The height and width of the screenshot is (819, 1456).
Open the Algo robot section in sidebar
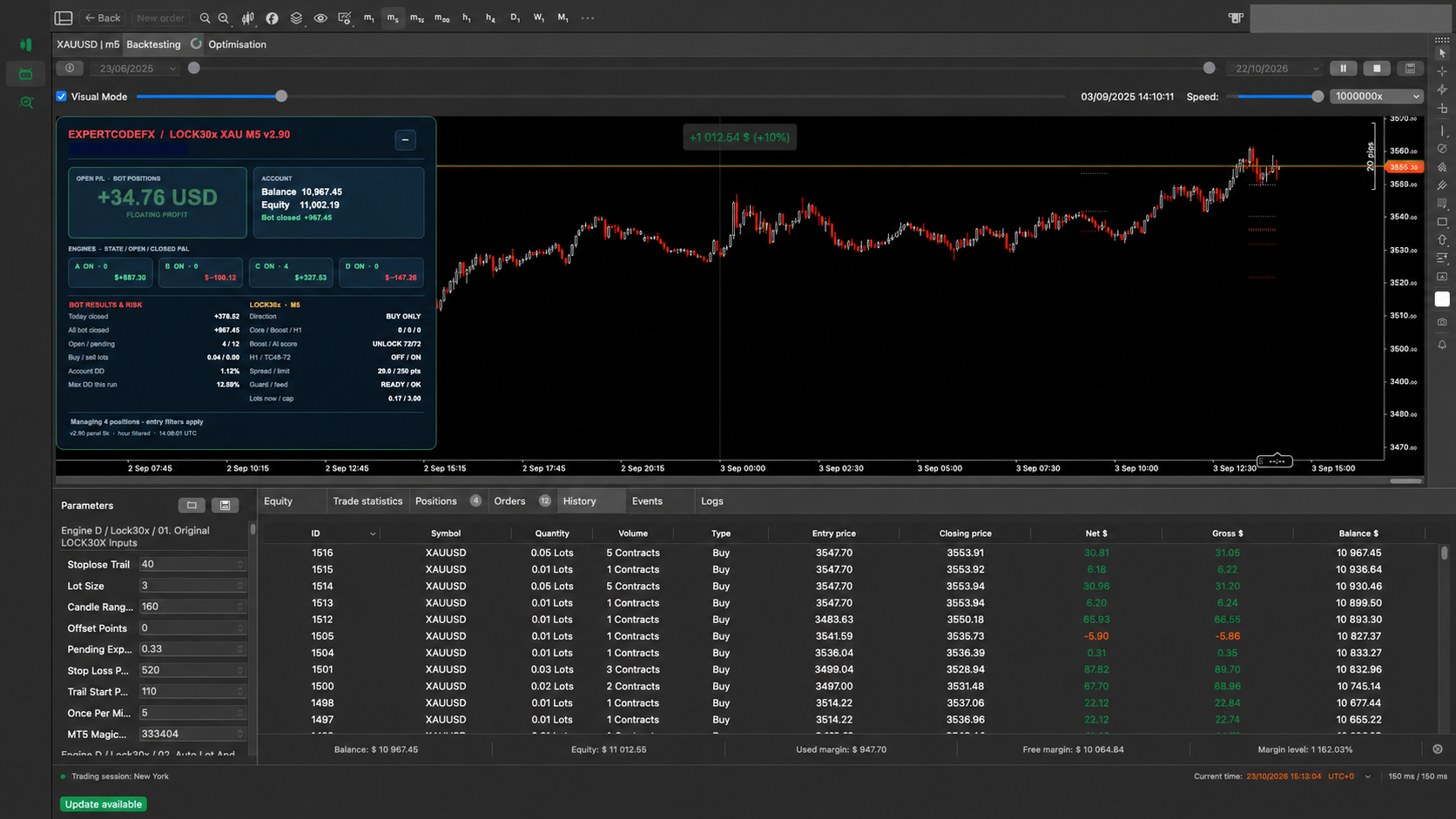pos(26,74)
